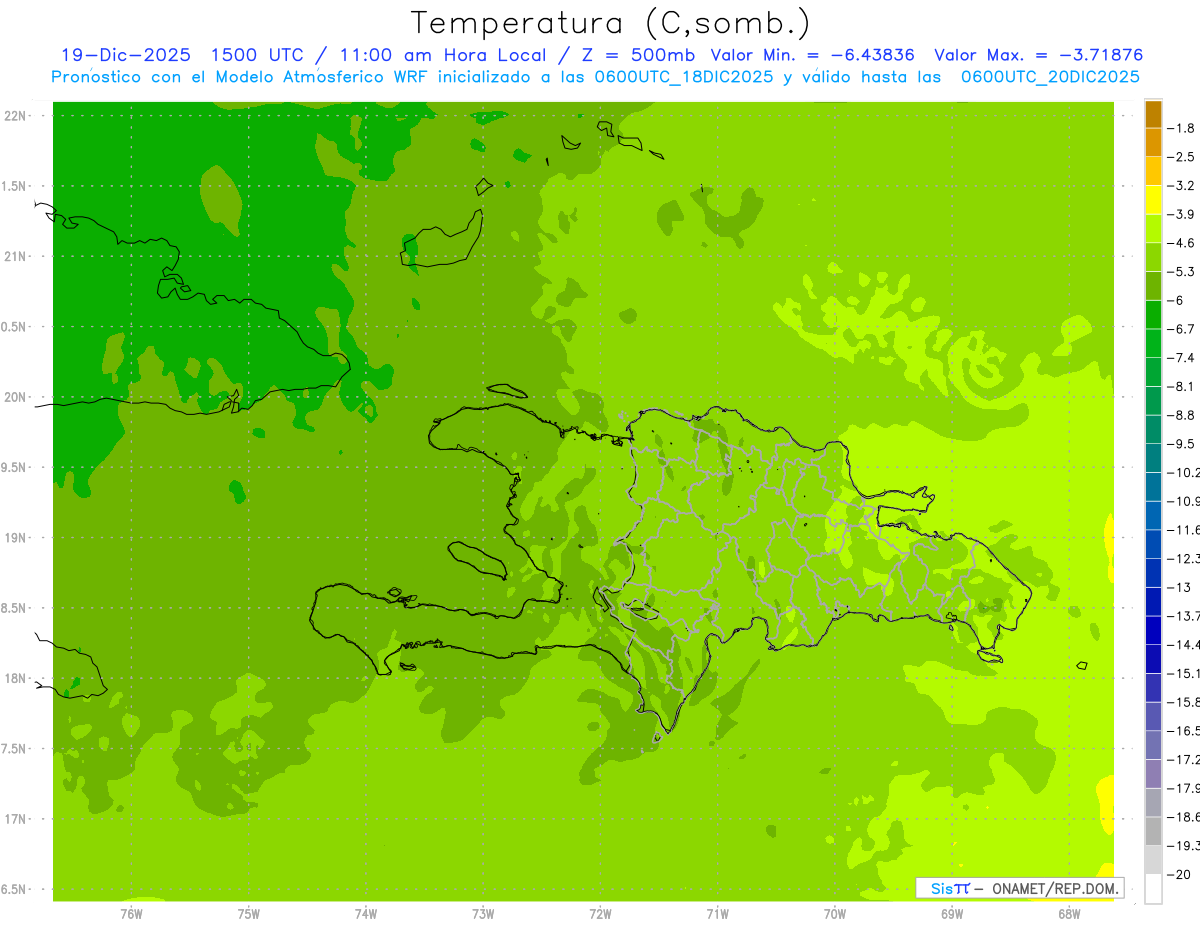Click the '19N' latitude label
This screenshot has height=927, width=1200.
coord(15,538)
